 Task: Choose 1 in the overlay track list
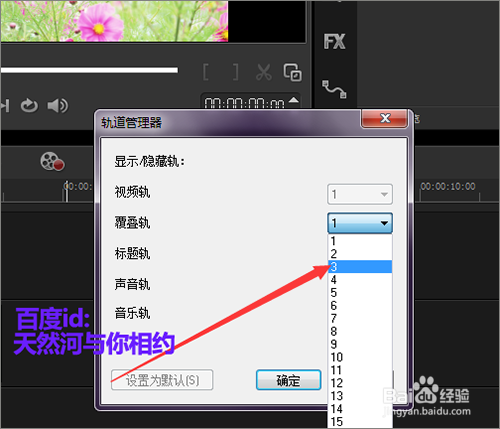(360, 241)
